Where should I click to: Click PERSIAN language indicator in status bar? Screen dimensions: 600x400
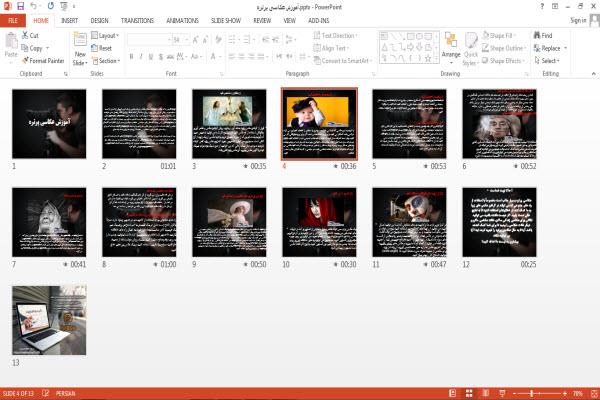pyautogui.click(x=65, y=393)
